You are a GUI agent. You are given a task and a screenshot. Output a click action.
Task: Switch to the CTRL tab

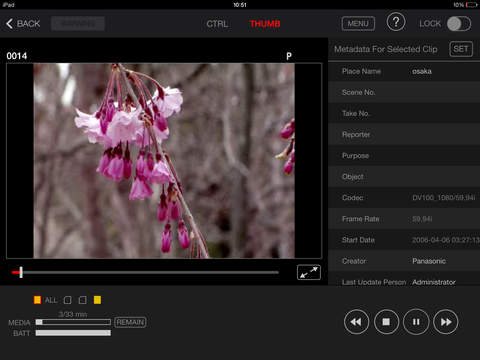pos(217,24)
